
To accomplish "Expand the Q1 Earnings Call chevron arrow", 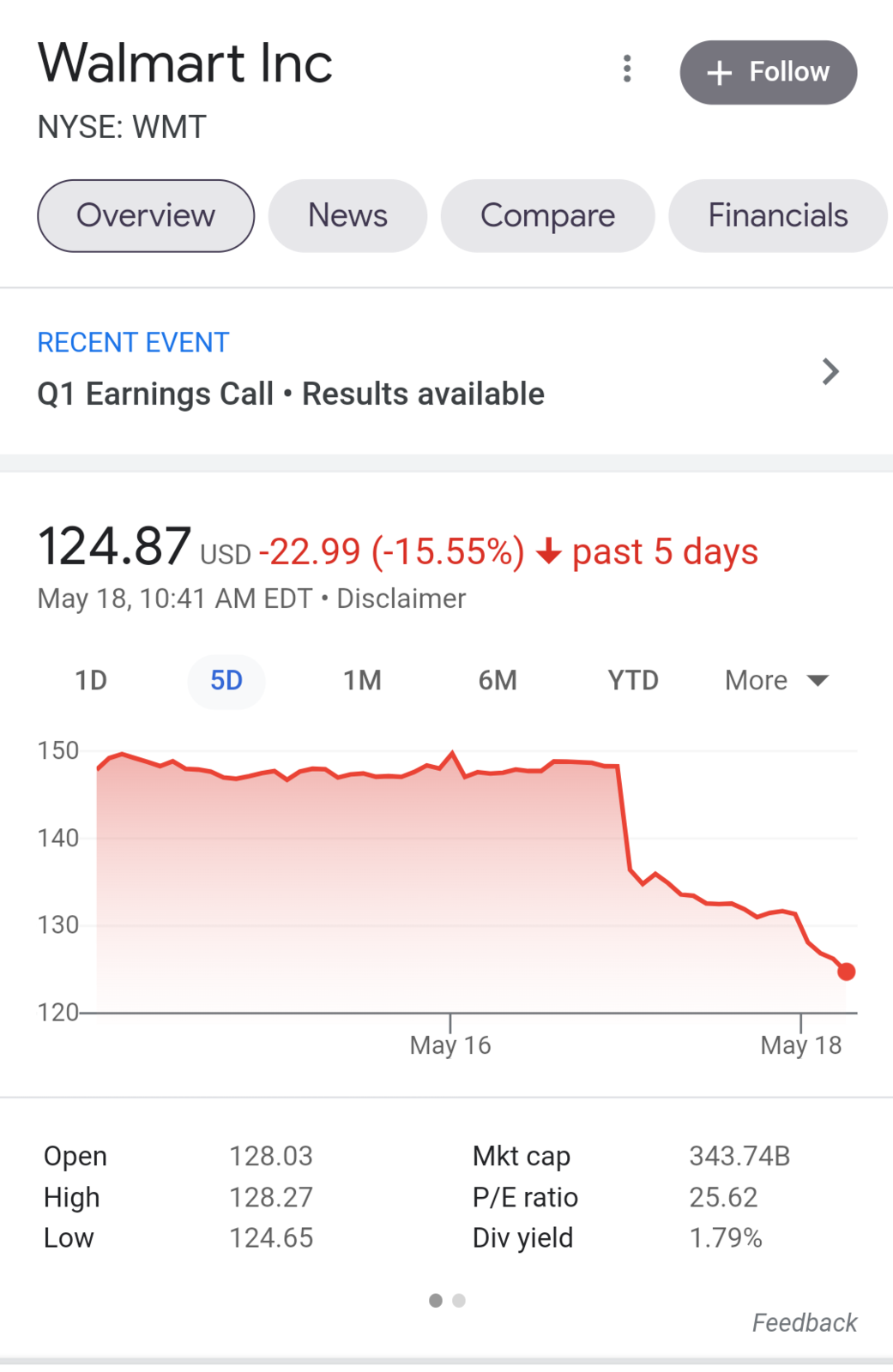I will click(x=830, y=371).
